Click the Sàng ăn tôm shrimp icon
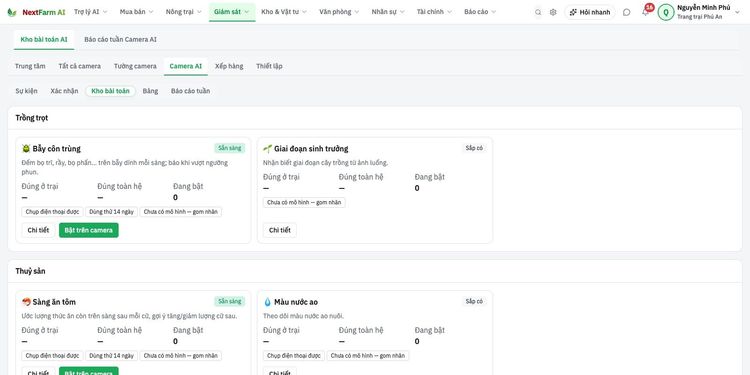The width and height of the screenshot is (750, 375). click(x=26, y=302)
